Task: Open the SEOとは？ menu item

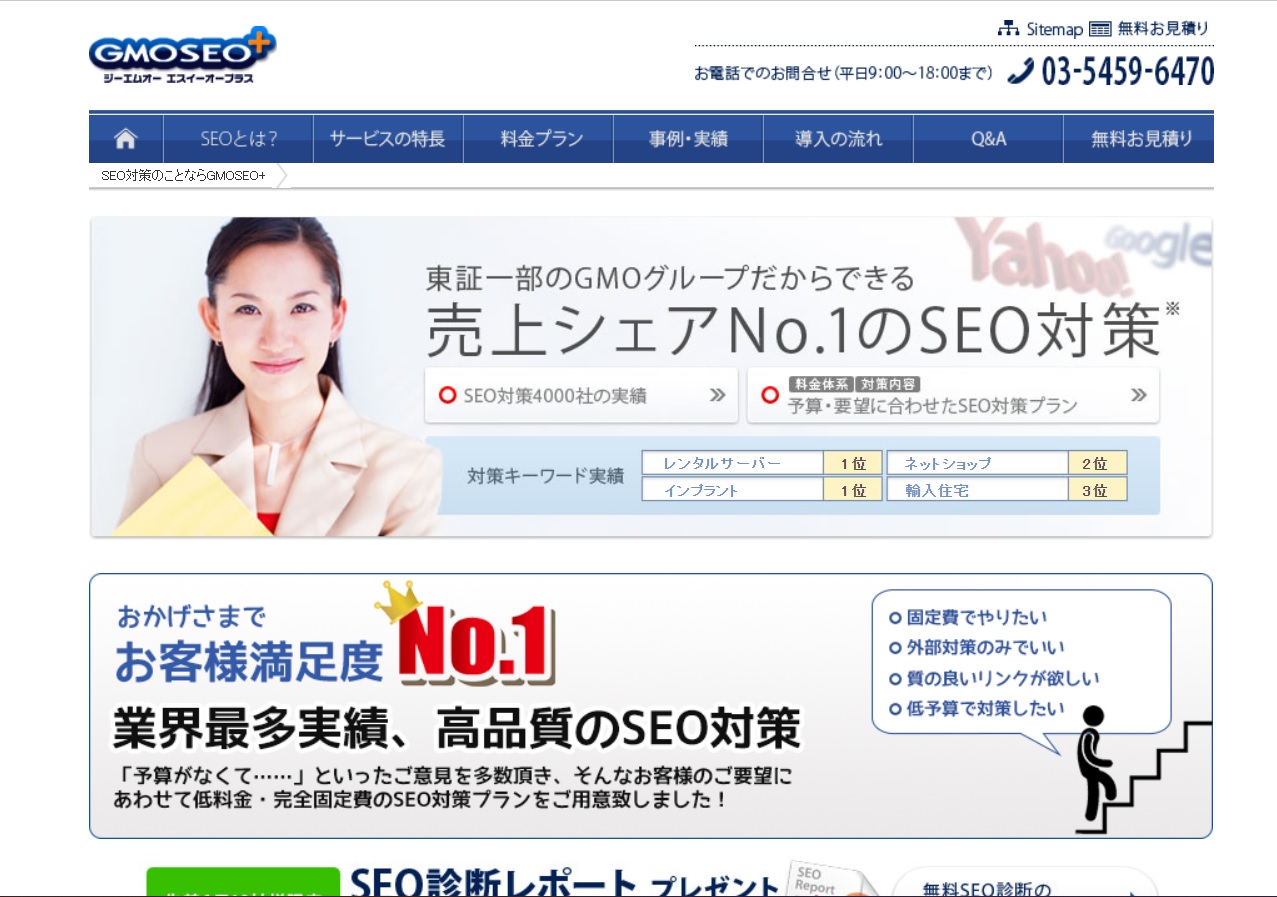Action: (238, 139)
